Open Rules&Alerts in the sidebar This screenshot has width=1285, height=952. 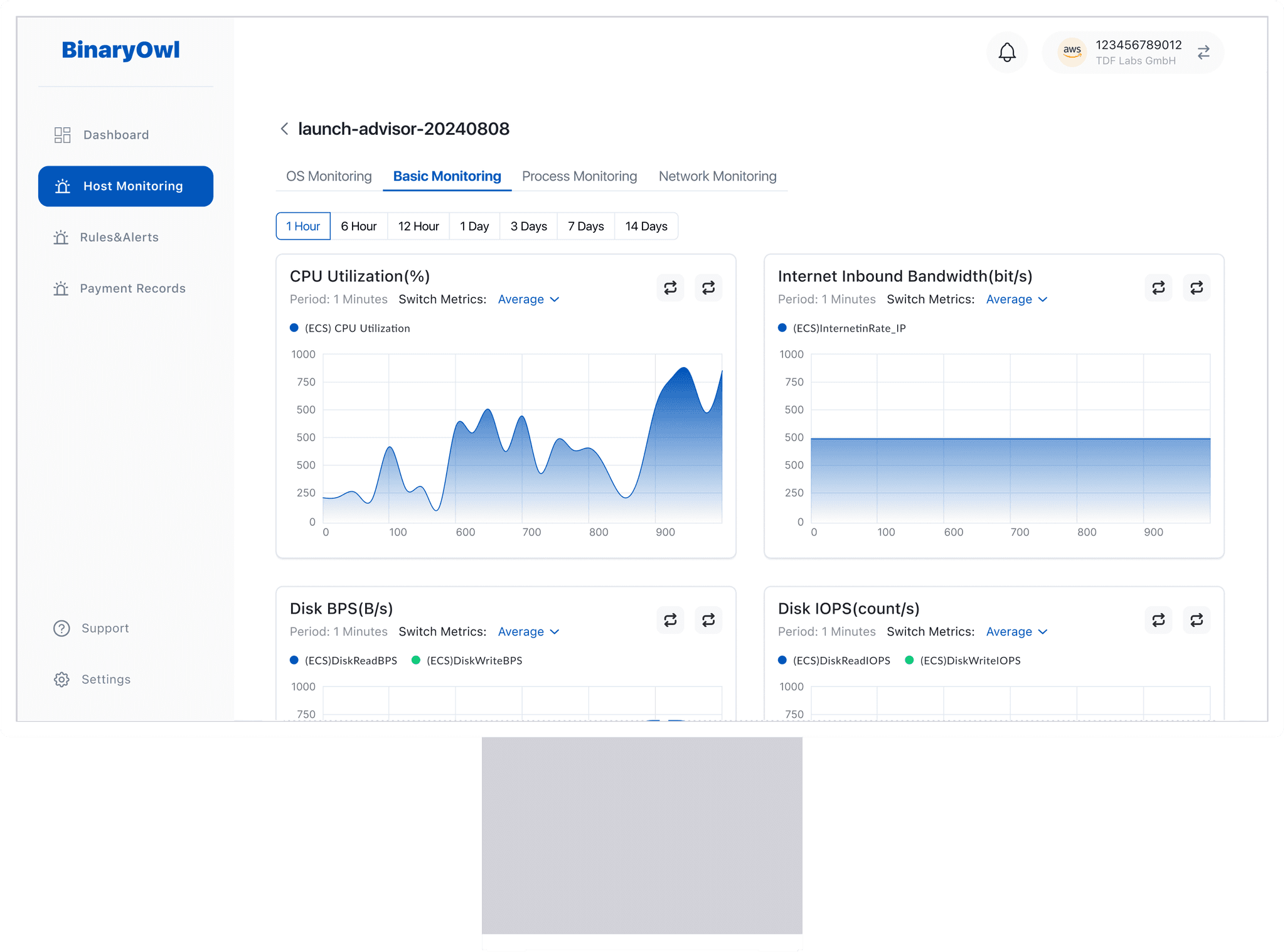[x=119, y=237]
